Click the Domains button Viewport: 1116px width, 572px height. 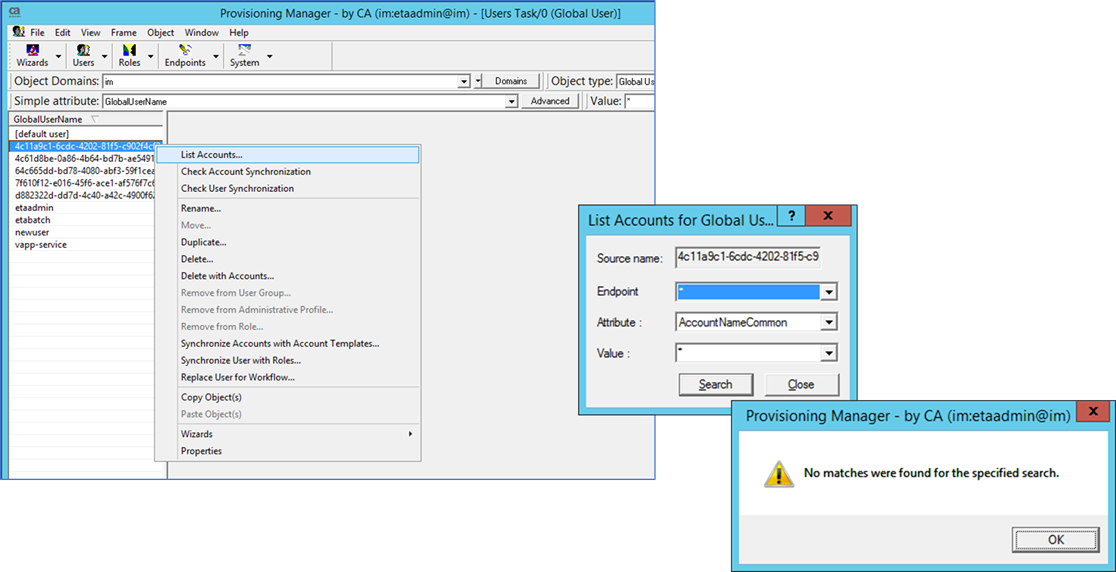click(511, 82)
